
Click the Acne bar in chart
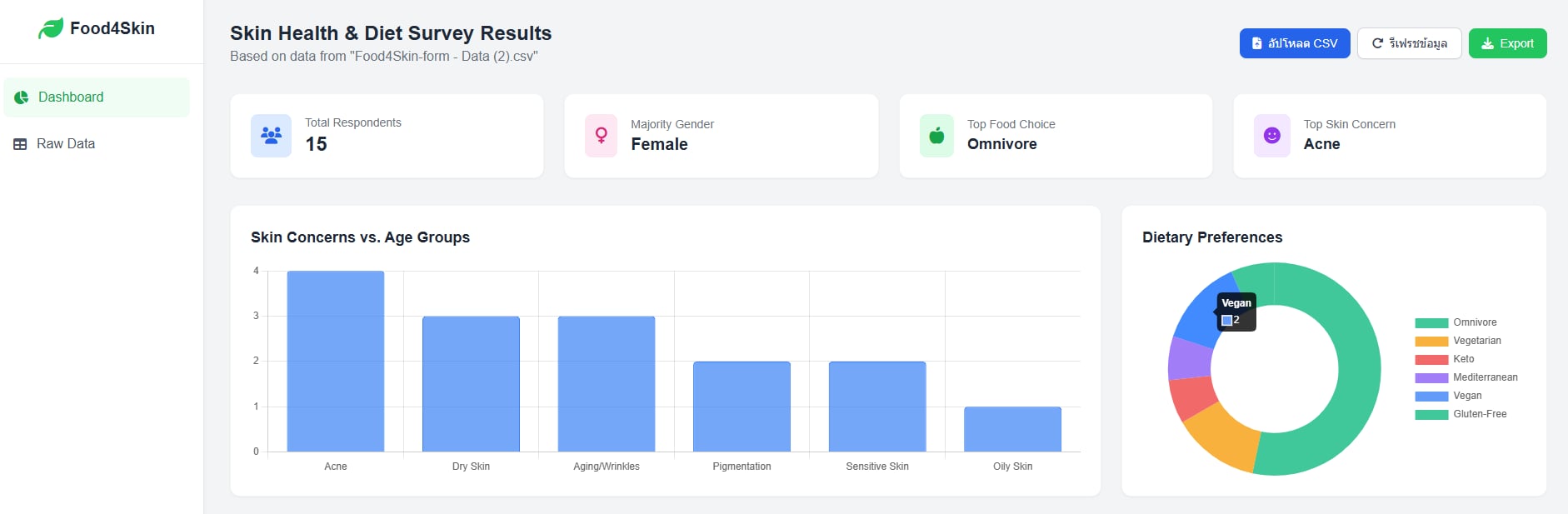(336, 362)
